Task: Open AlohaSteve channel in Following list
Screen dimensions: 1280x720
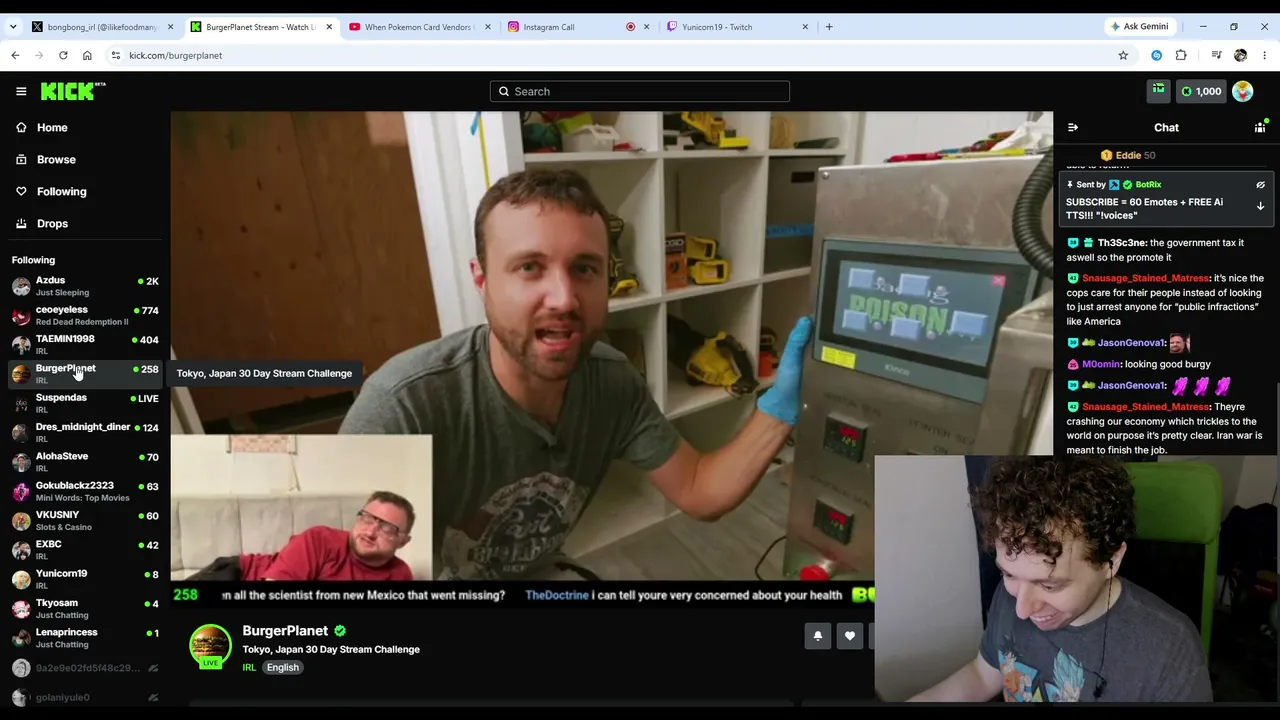Action: [85, 461]
